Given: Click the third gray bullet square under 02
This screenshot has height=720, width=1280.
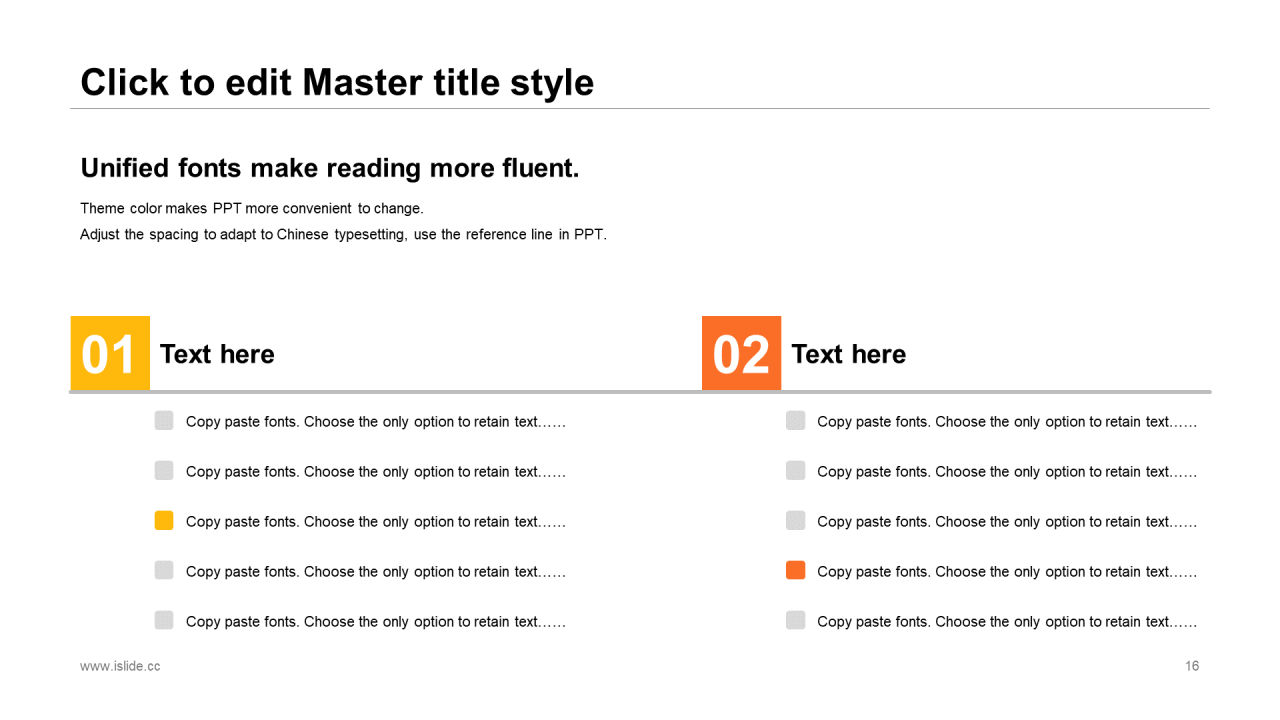Looking at the screenshot, I should (x=795, y=521).
